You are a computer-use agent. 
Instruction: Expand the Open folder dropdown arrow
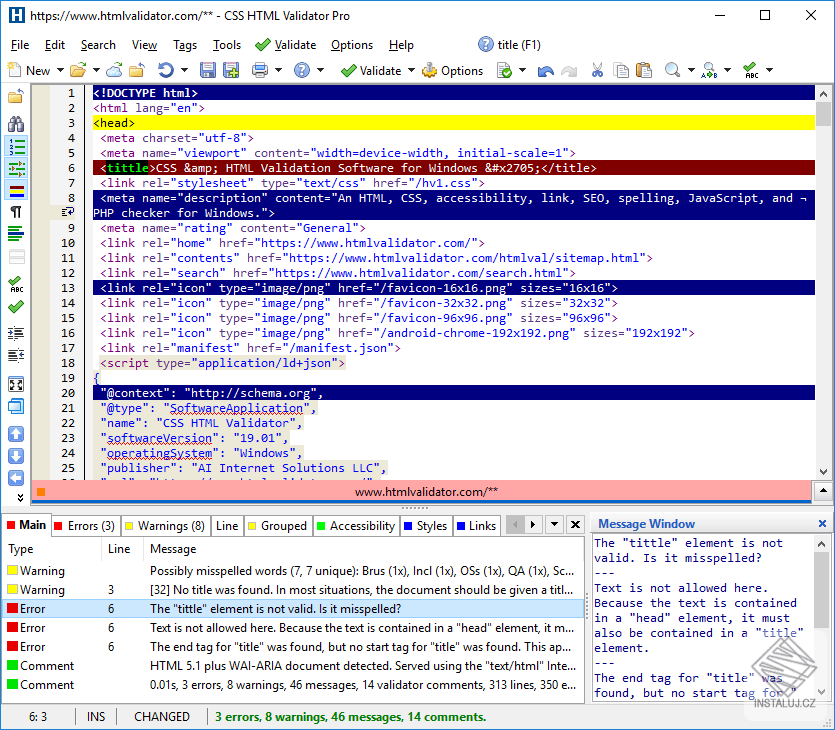96,70
